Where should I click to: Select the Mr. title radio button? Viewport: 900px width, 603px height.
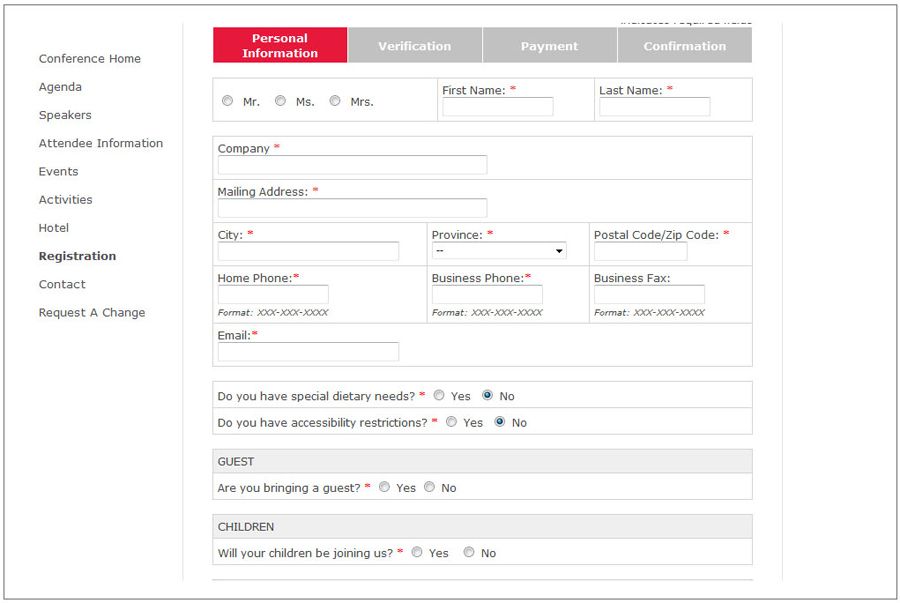[227, 101]
